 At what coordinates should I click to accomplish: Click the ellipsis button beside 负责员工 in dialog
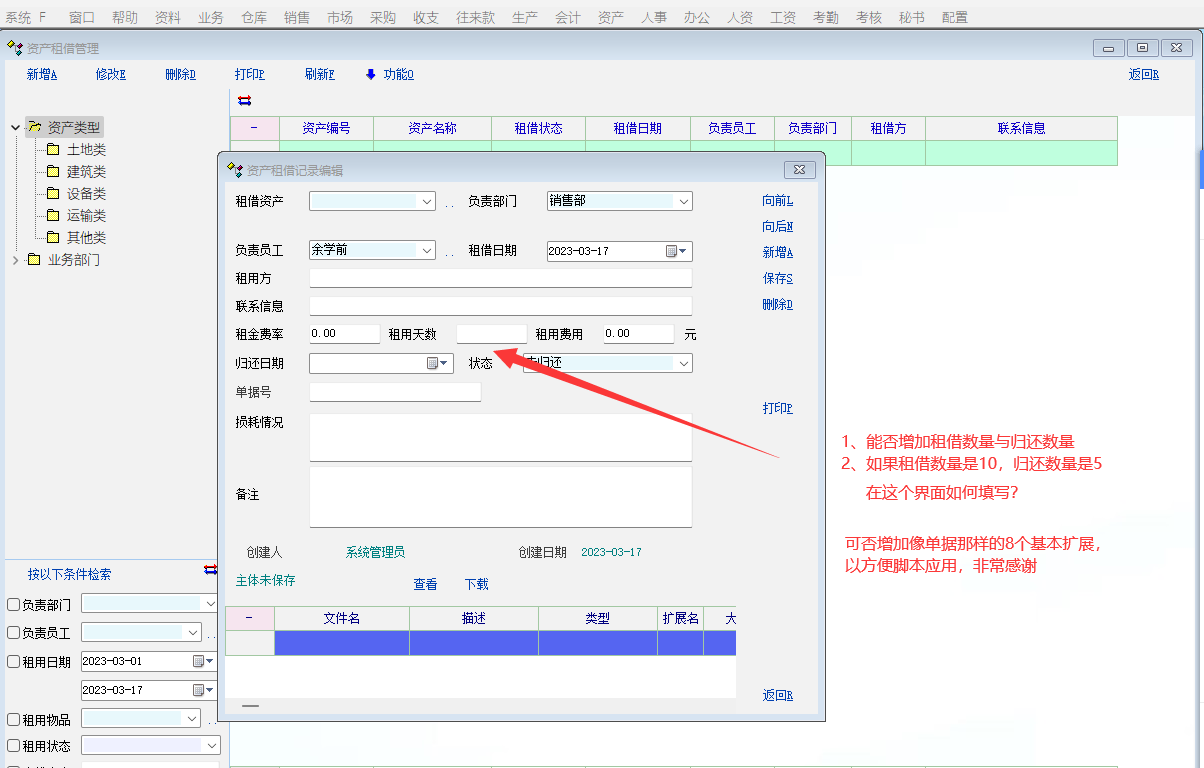coord(449,252)
